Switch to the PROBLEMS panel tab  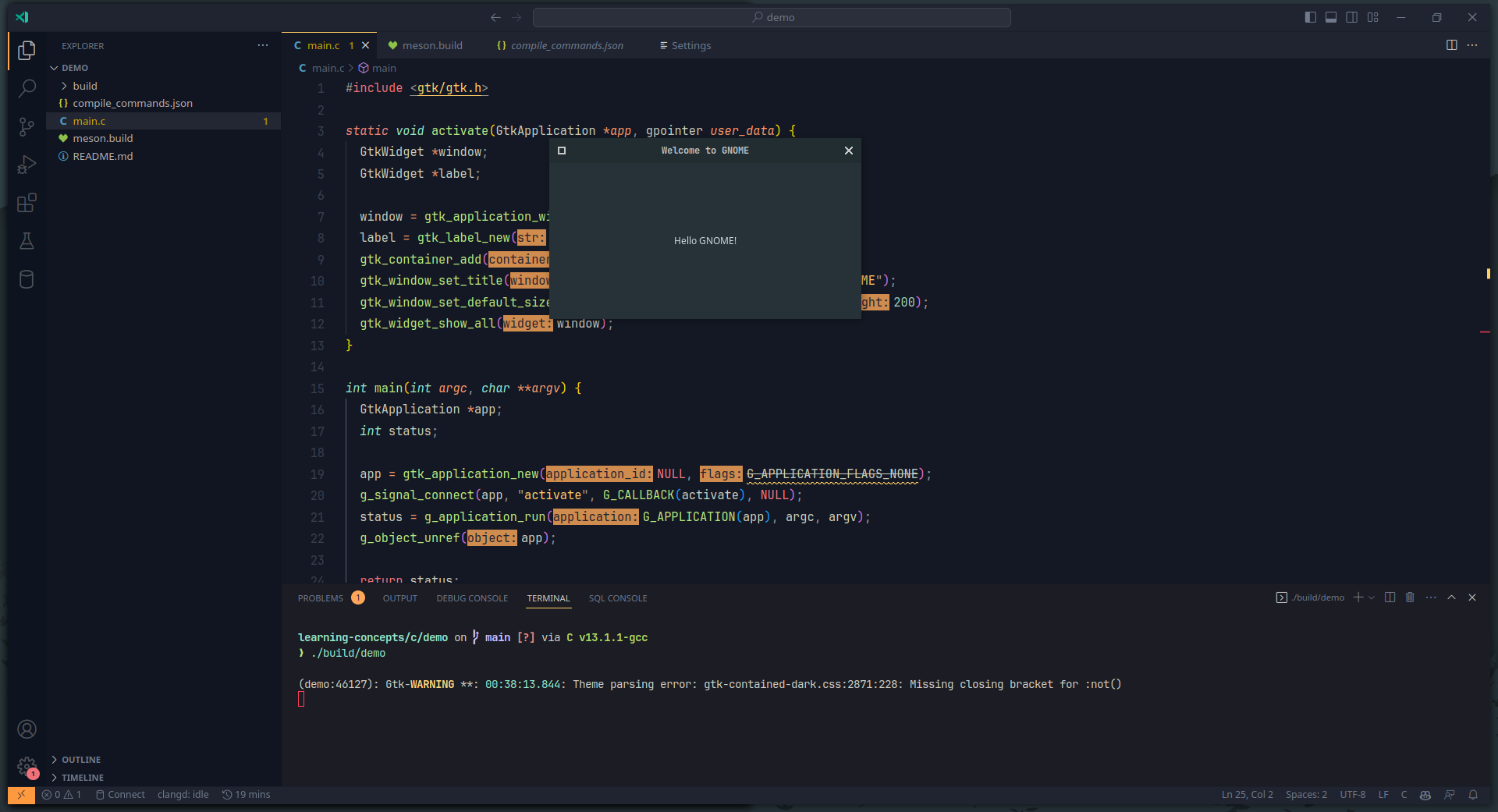pos(320,598)
